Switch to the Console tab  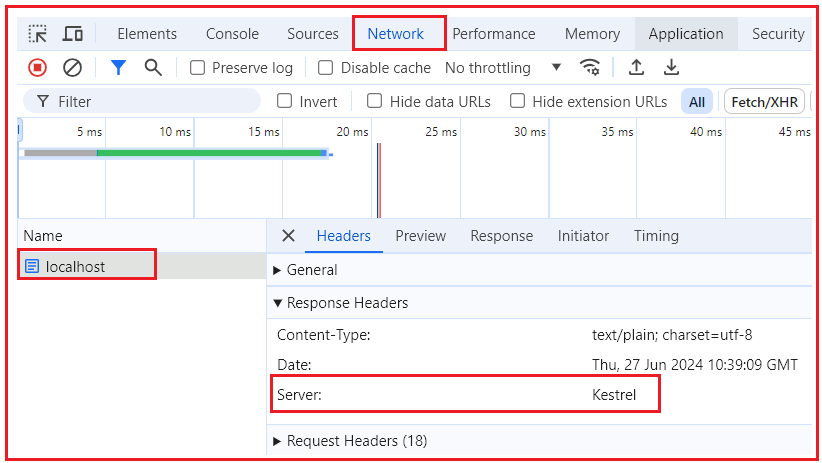[x=232, y=34]
